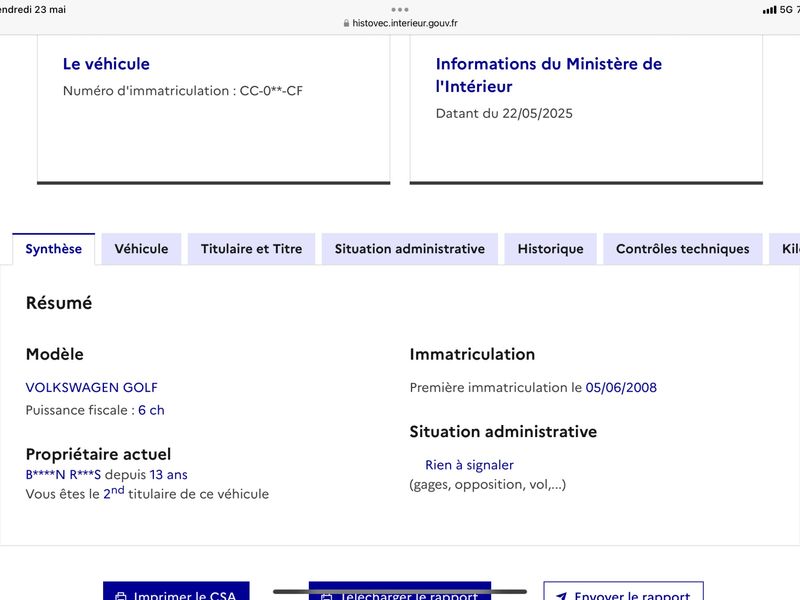
Task: Click the Envoyer le rapport button
Action: pyautogui.click(x=623, y=592)
